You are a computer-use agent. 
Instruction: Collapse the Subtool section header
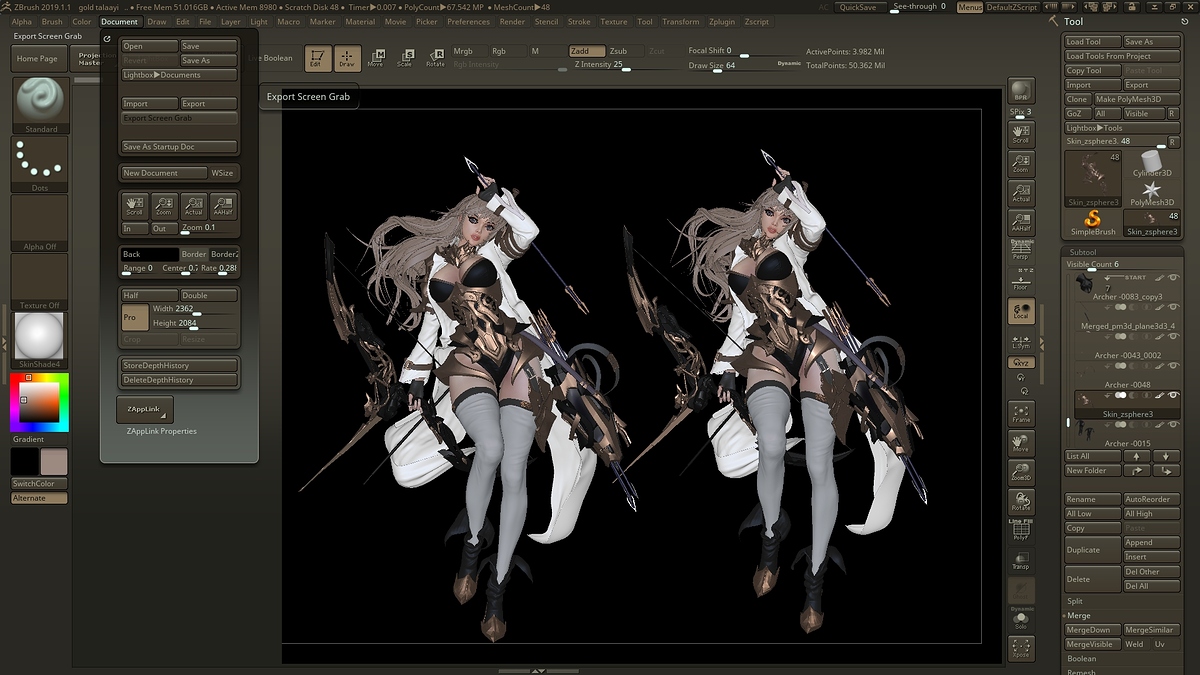1083,251
